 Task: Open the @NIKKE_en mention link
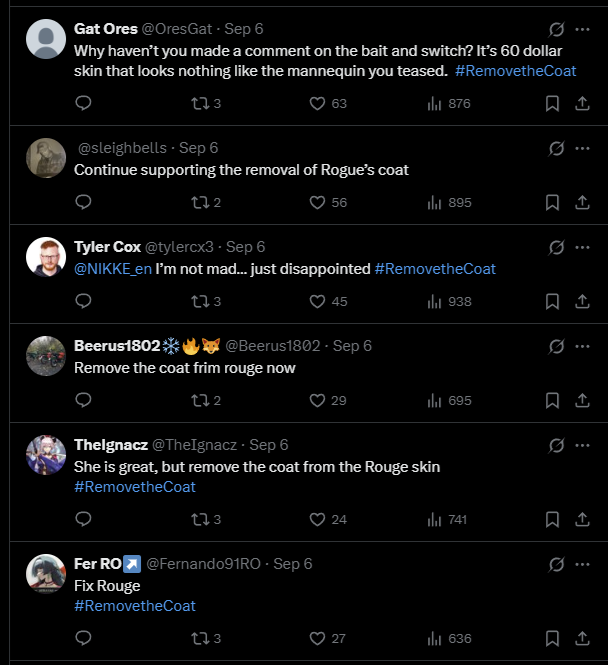(112, 268)
